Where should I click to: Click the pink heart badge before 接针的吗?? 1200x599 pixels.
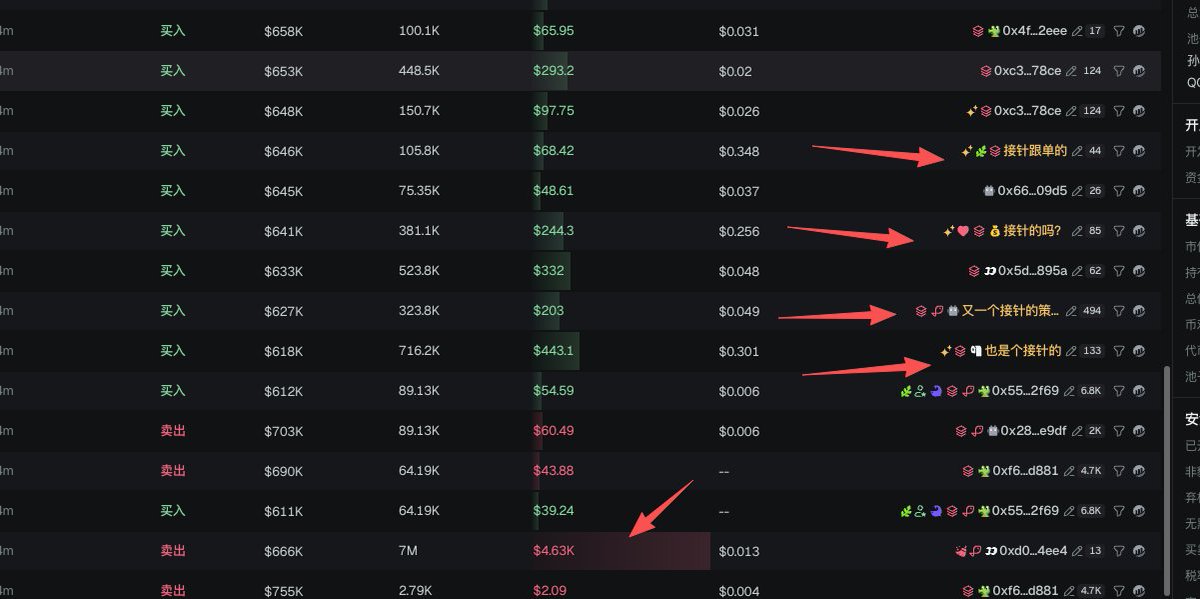964,231
